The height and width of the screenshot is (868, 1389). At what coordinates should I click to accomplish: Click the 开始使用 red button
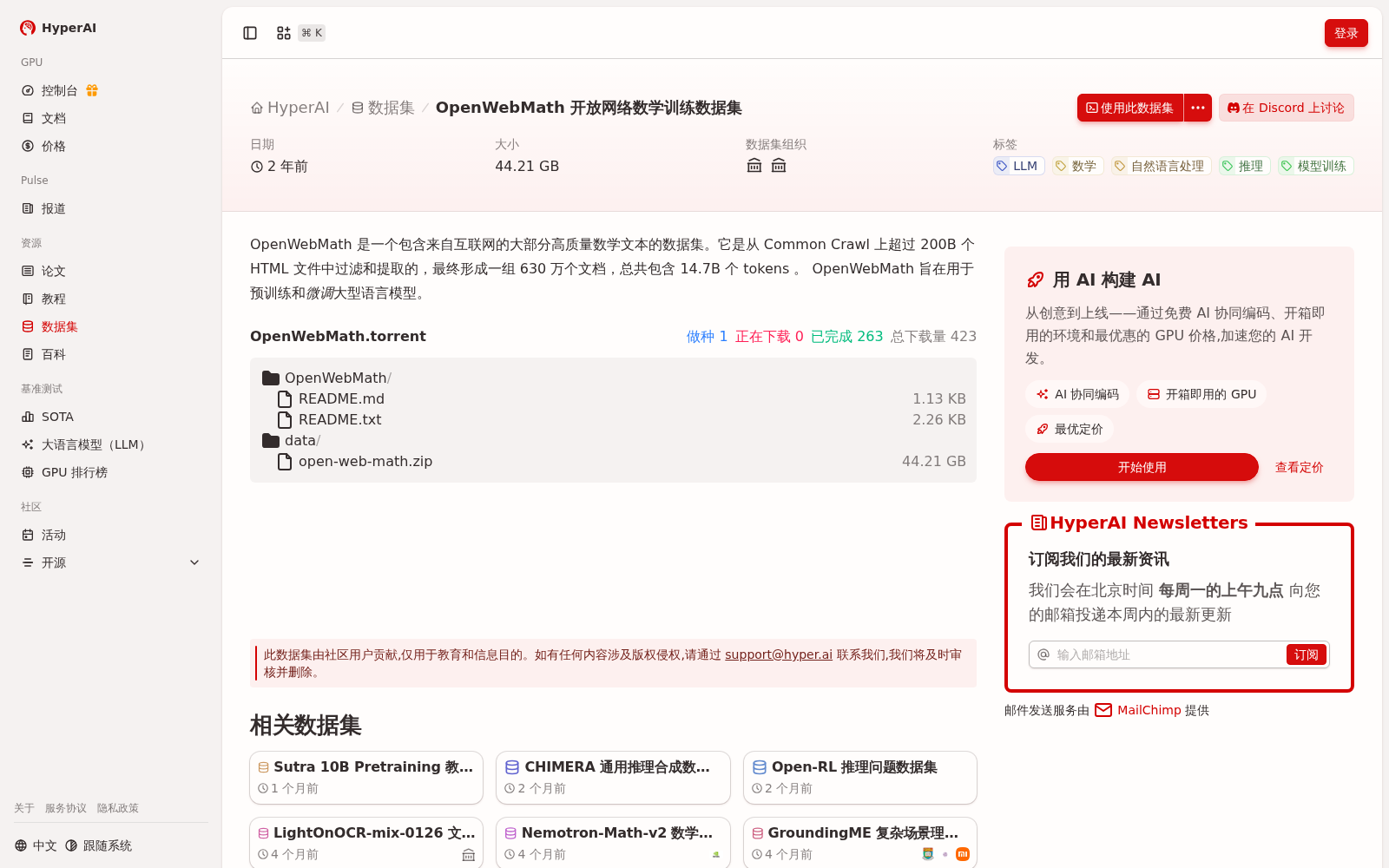coord(1142,467)
